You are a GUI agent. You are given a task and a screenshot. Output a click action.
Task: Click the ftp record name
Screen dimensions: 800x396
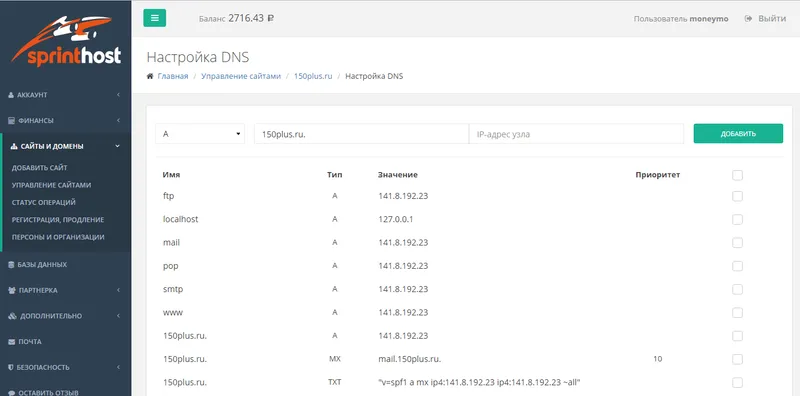tap(169, 196)
